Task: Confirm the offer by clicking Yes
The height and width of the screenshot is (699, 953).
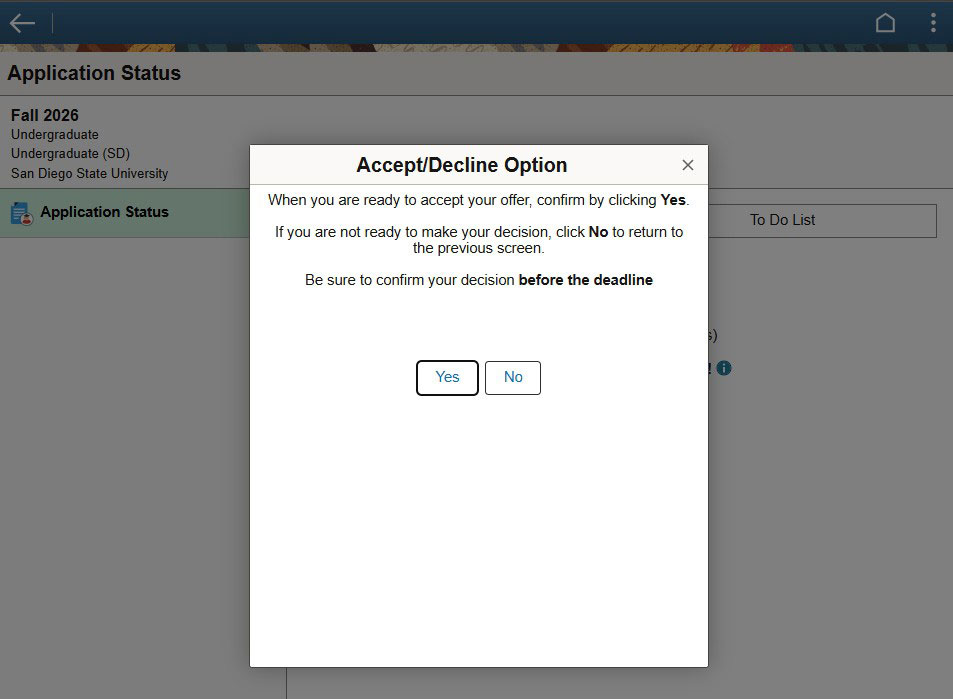Action: click(447, 377)
